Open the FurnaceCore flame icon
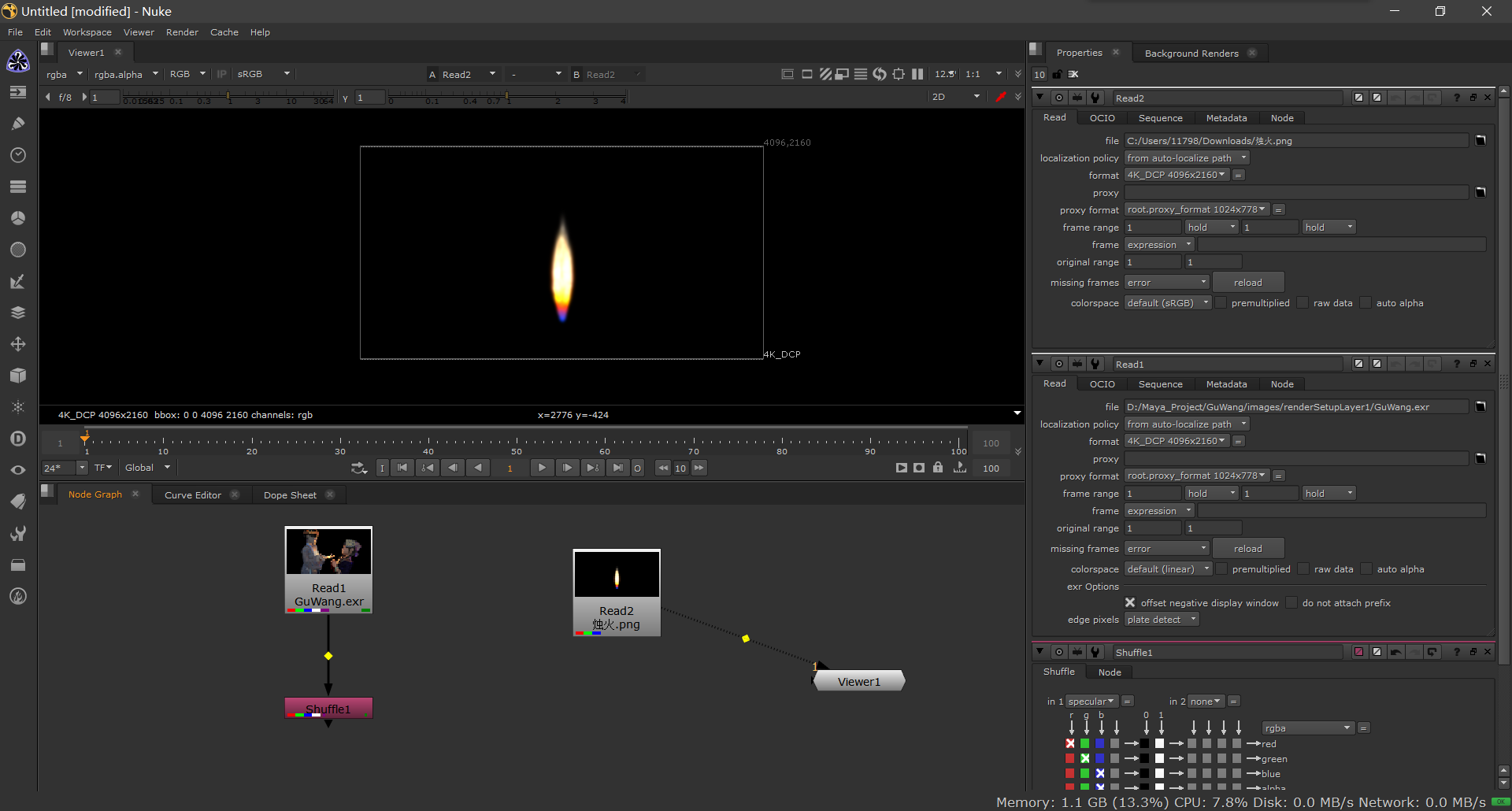This screenshot has width=1512, height=811. pos(17,596)
